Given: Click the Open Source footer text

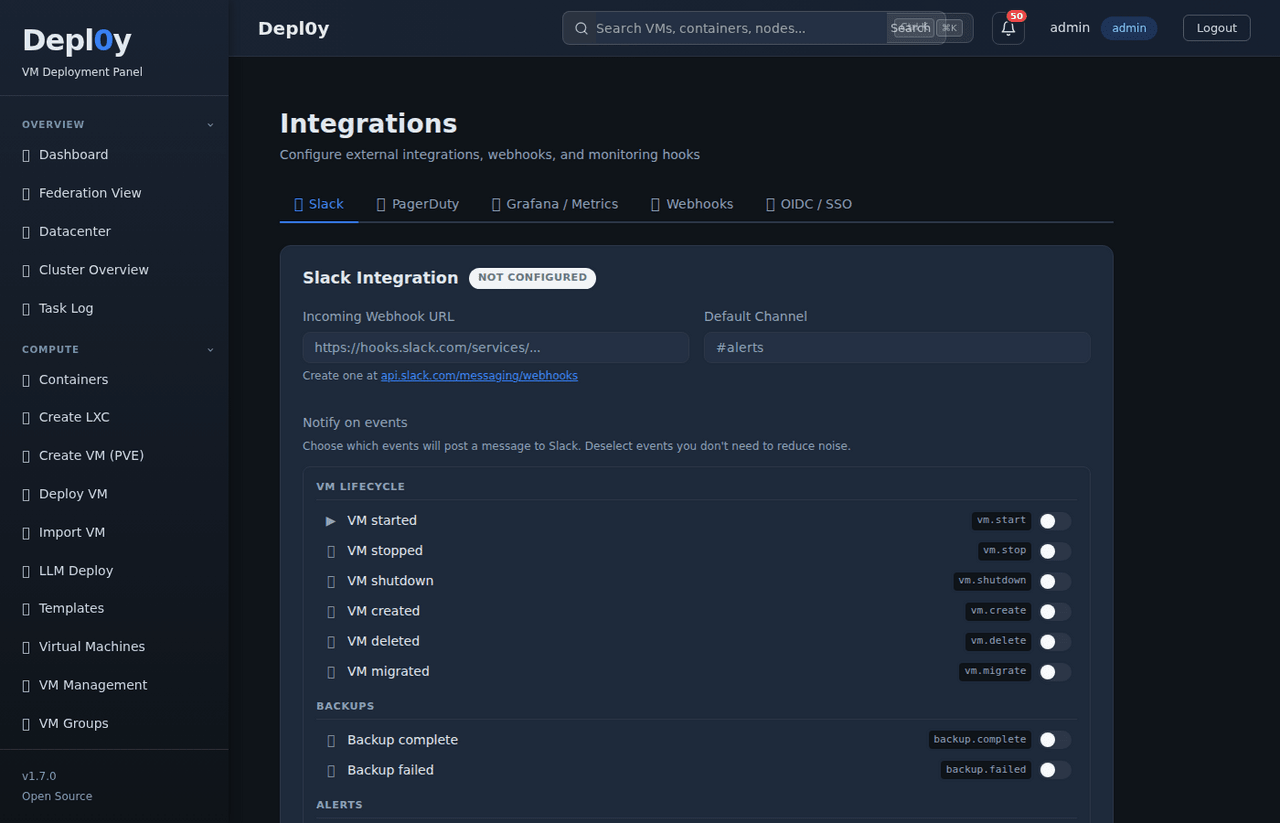Looking at the screenshot, I should (57, 797).
